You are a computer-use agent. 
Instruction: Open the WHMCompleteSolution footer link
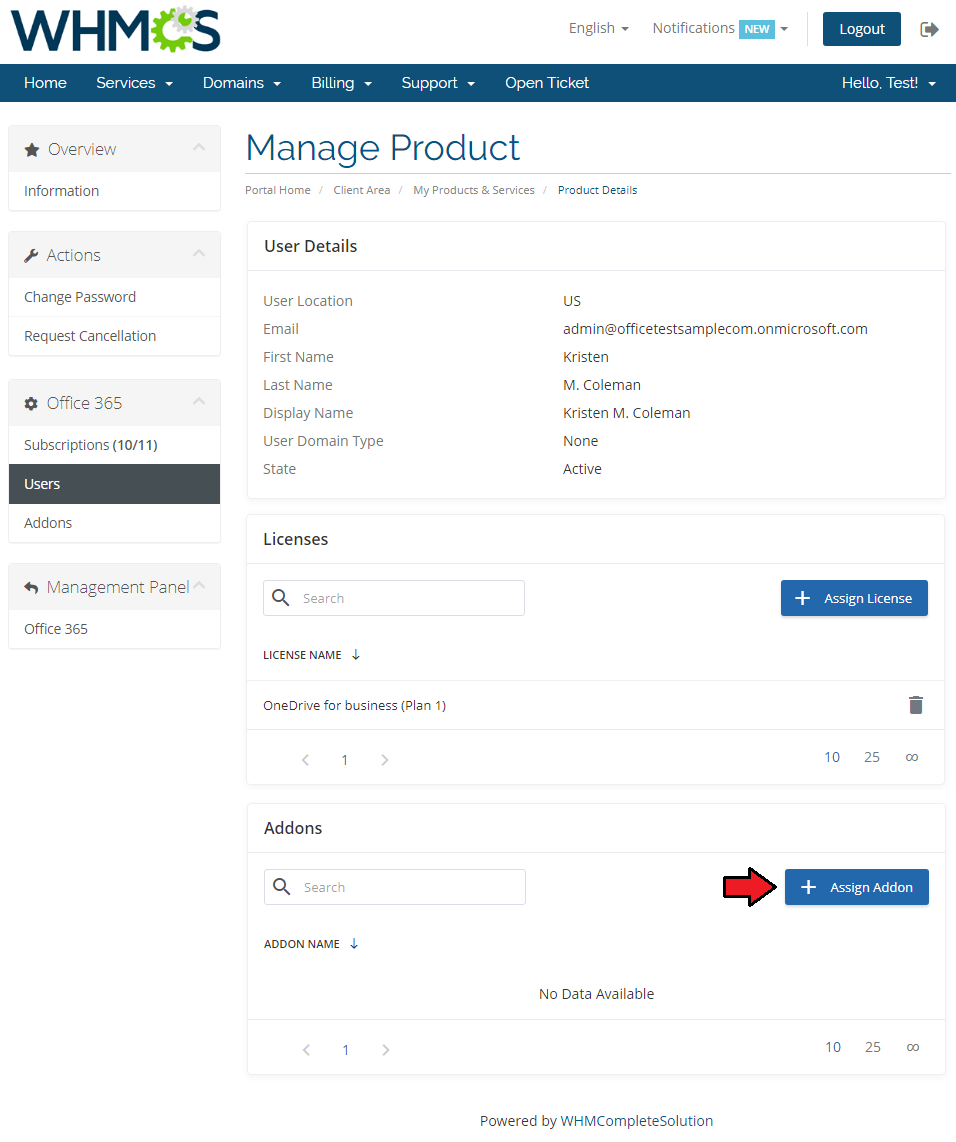pyautogui.click(x=636, y=1121)
